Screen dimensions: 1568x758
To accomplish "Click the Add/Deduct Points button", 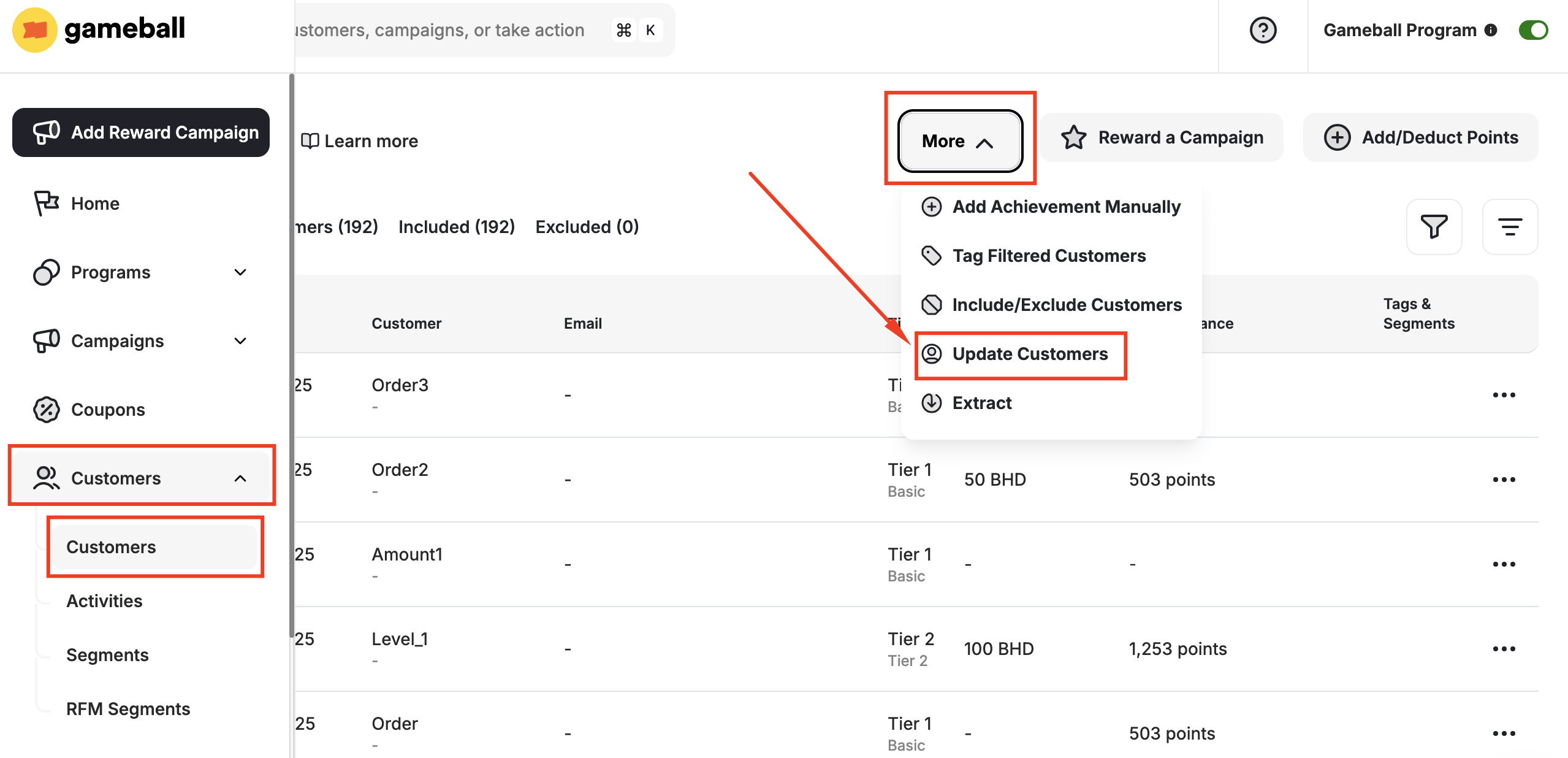I will [x=1421, y=137].
